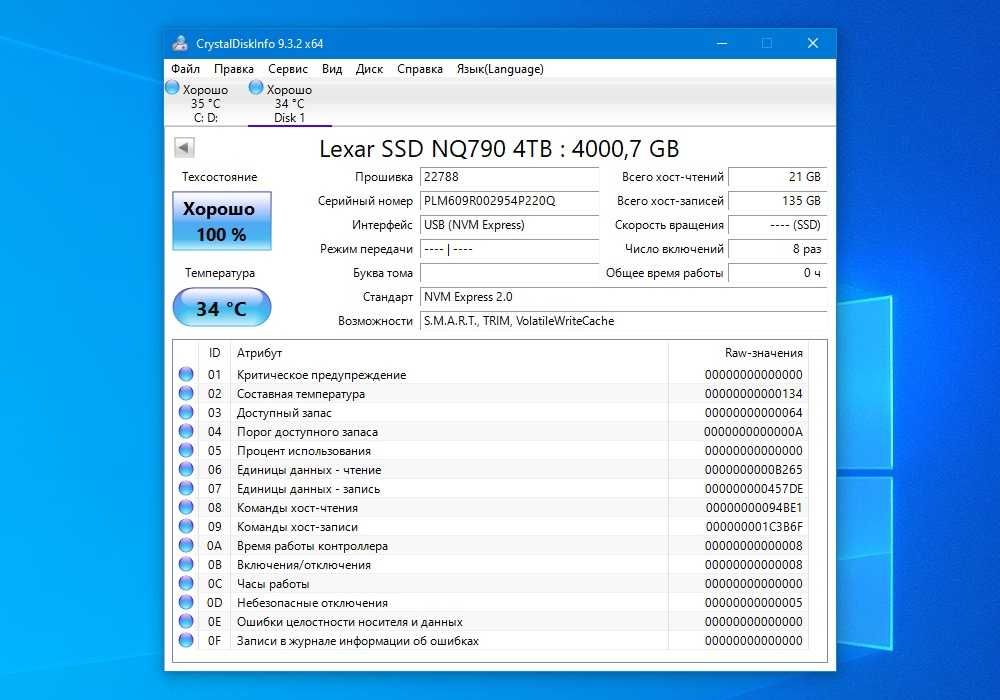Click the Хорошо 100 % health status button
This screenshot has width=1000, height=700.
point(222,221)
